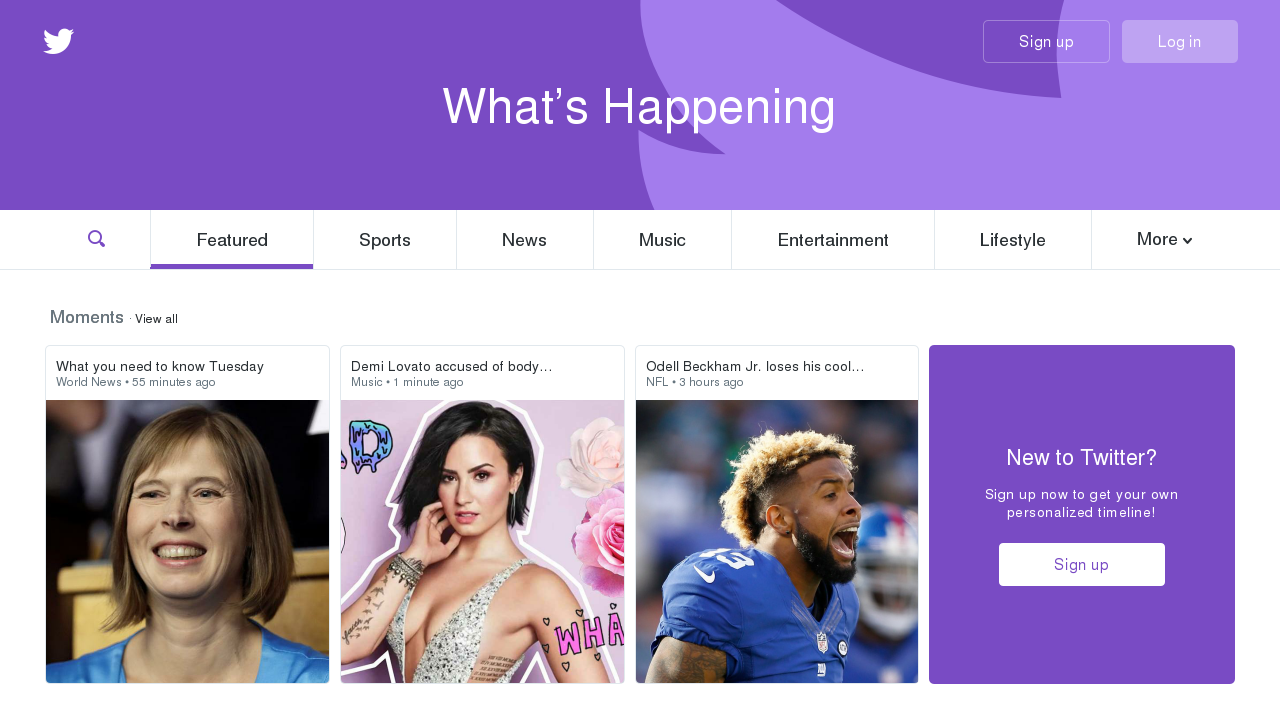Select the Entertainment tab
This screenshot has height=720, width=1280.
coord(833,240)
